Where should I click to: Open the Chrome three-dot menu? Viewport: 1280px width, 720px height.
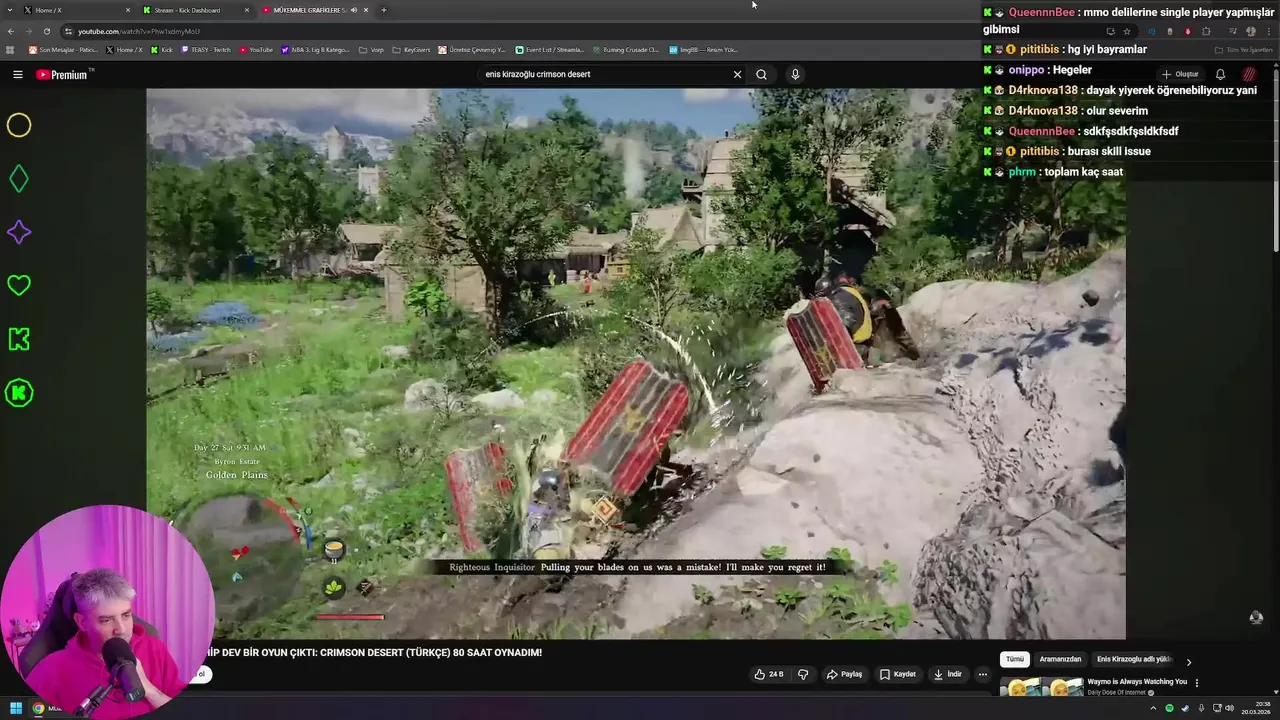1269,31
